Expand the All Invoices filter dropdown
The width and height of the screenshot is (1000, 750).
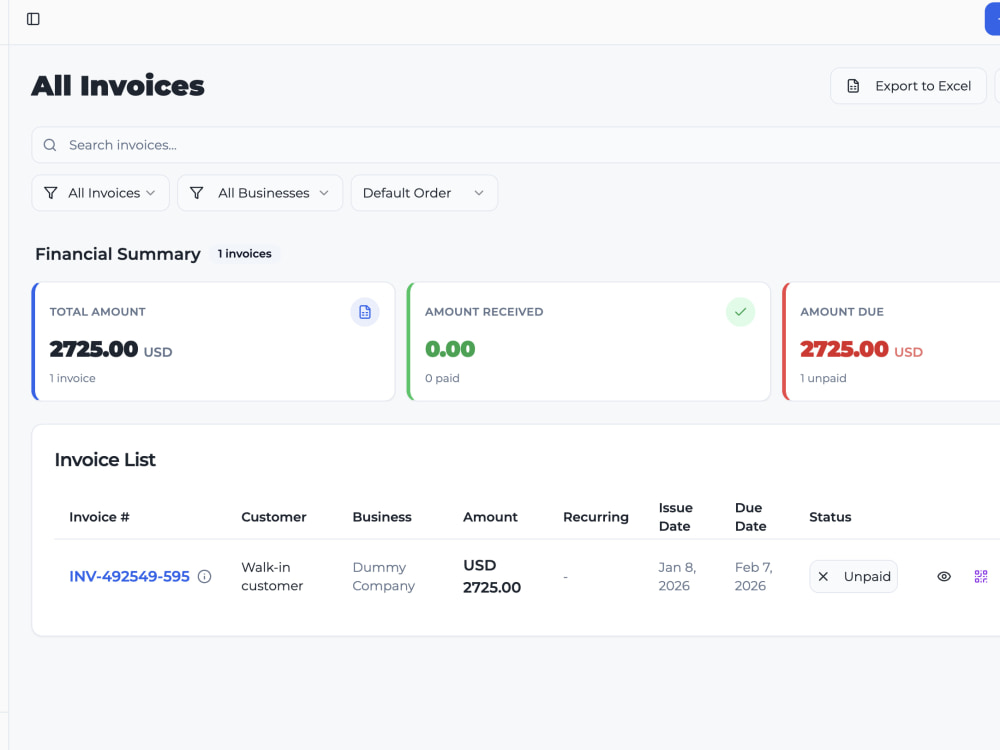pos(101,193)
